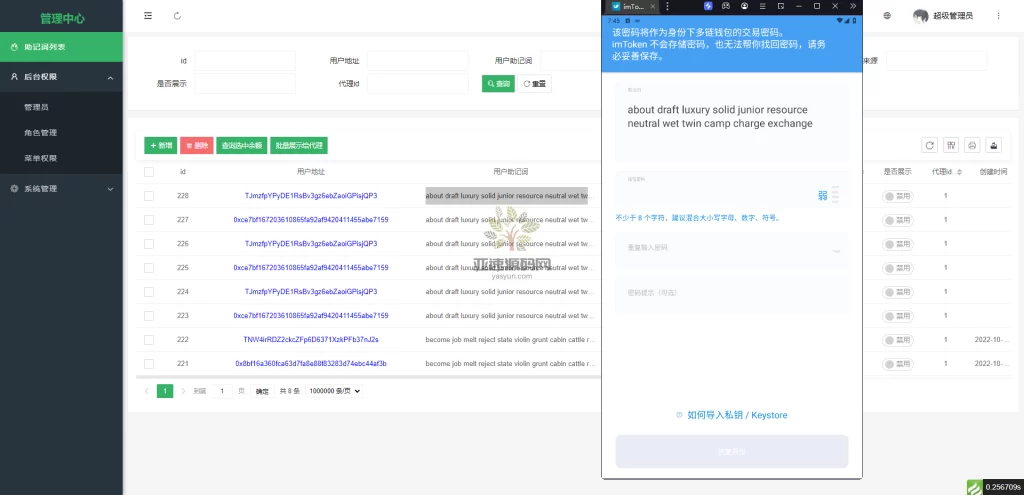Toggle the 禁用 switch for row 225
The width and height of the screenshot is (1024, 495).
897,268
